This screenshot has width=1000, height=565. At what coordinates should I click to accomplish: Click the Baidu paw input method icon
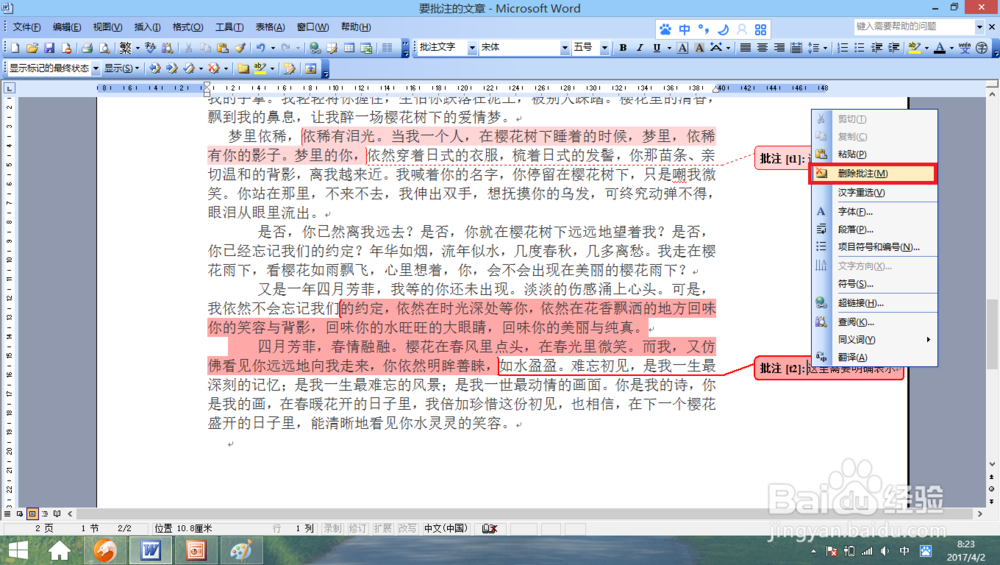(665, 29)
